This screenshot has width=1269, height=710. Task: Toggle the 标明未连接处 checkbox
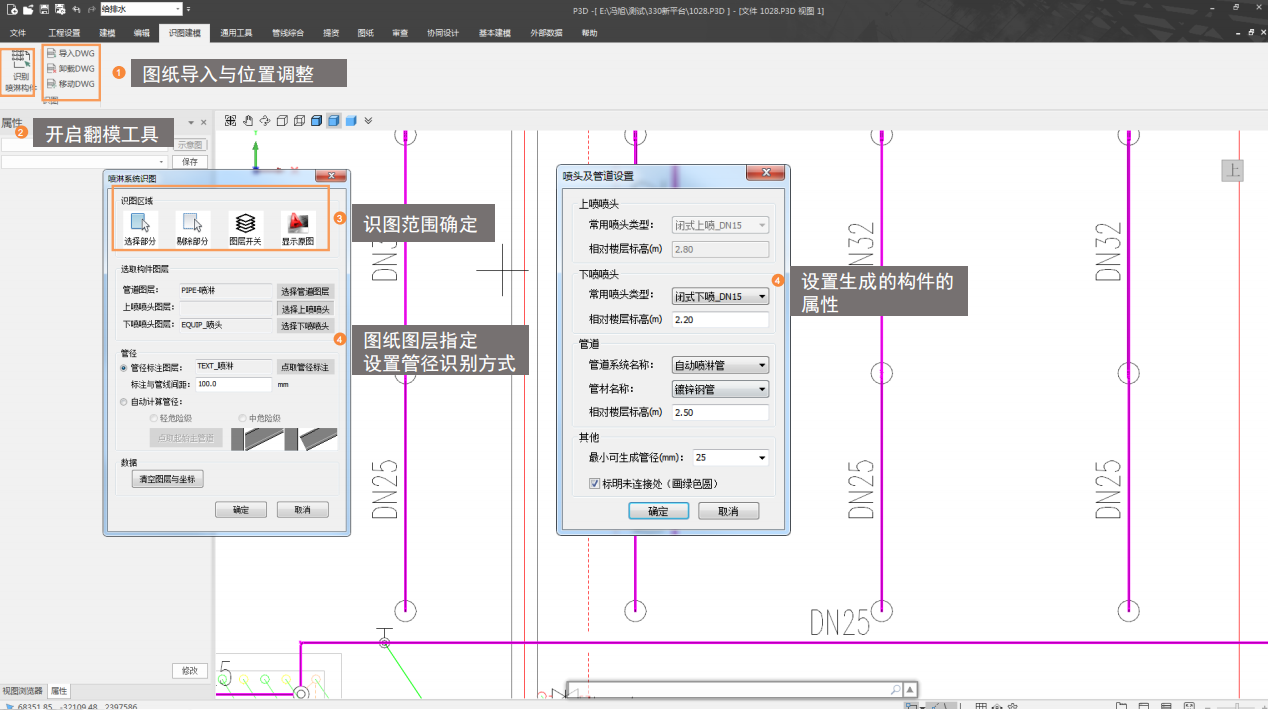pos(594,483)
